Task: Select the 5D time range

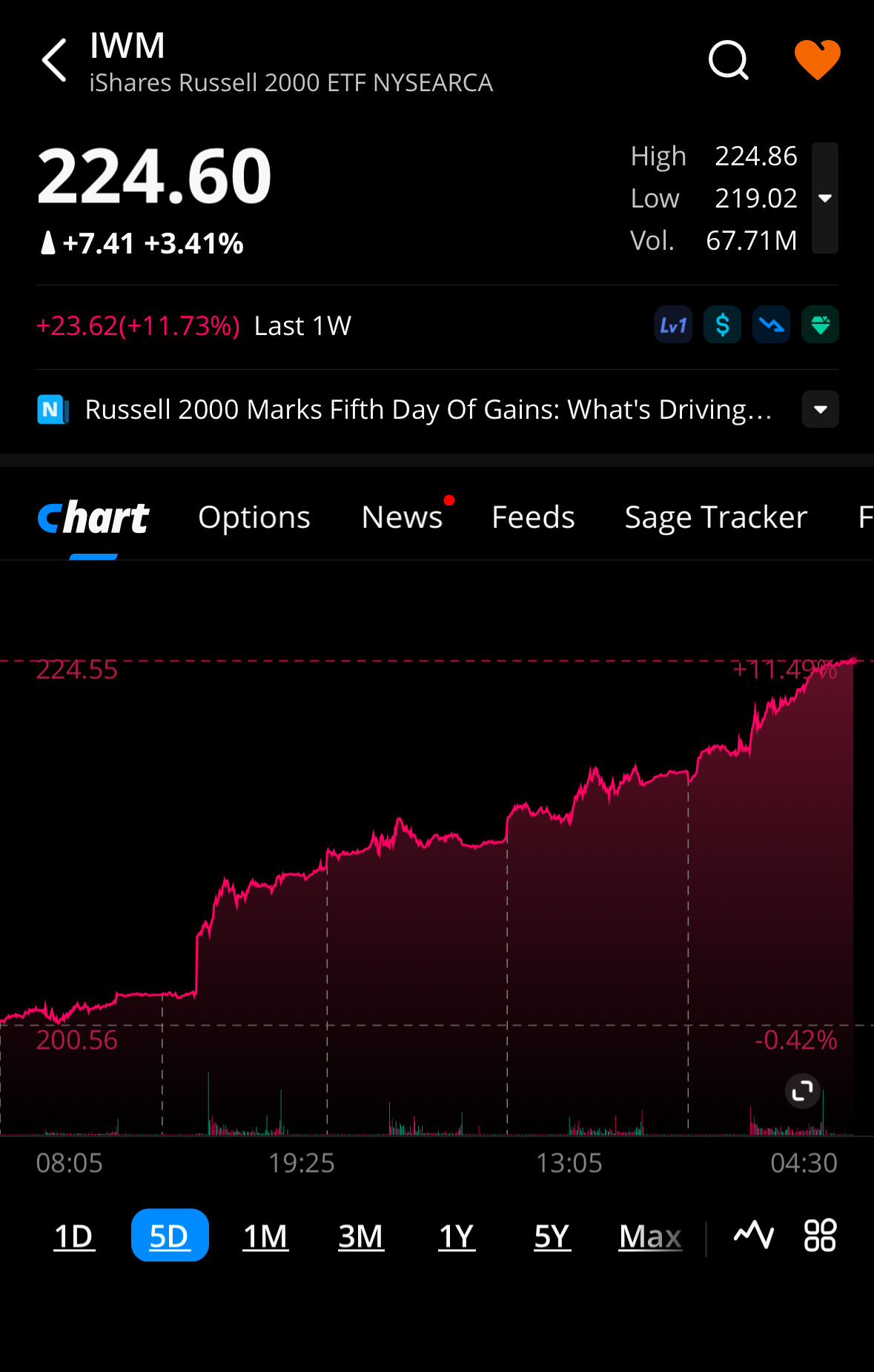Action: tap(170, 1235)
